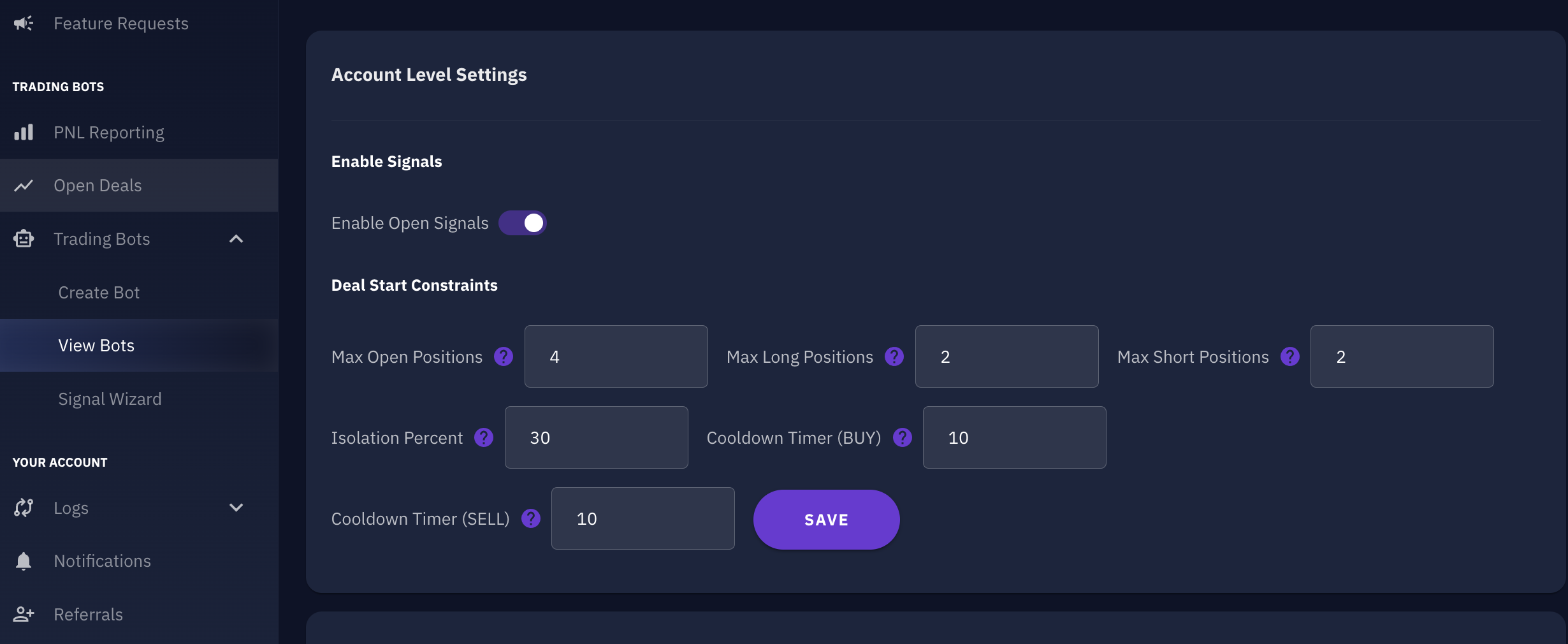Show help for Max Short Positions

click(x=1290, y=356)
